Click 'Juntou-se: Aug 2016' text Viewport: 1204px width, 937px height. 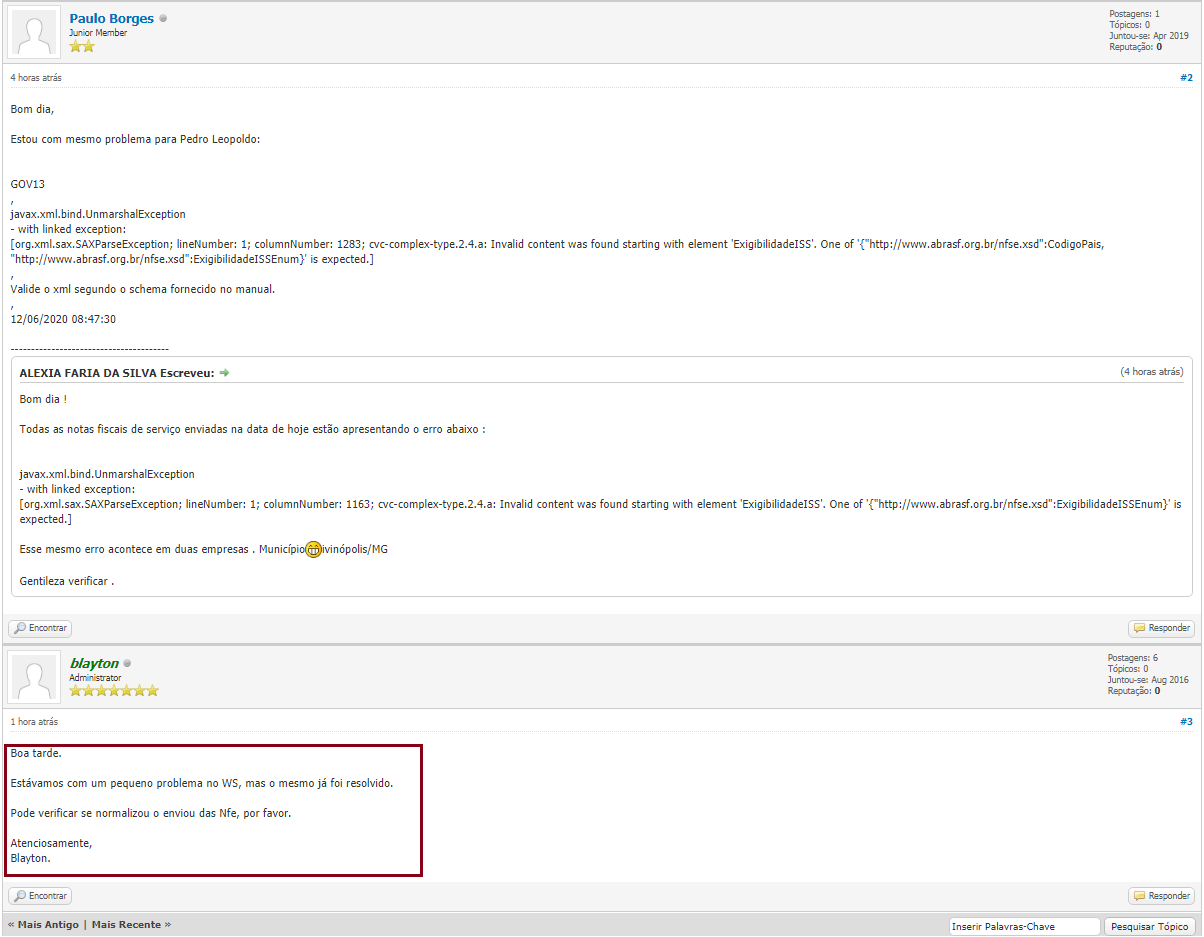tap(1148, 680)
